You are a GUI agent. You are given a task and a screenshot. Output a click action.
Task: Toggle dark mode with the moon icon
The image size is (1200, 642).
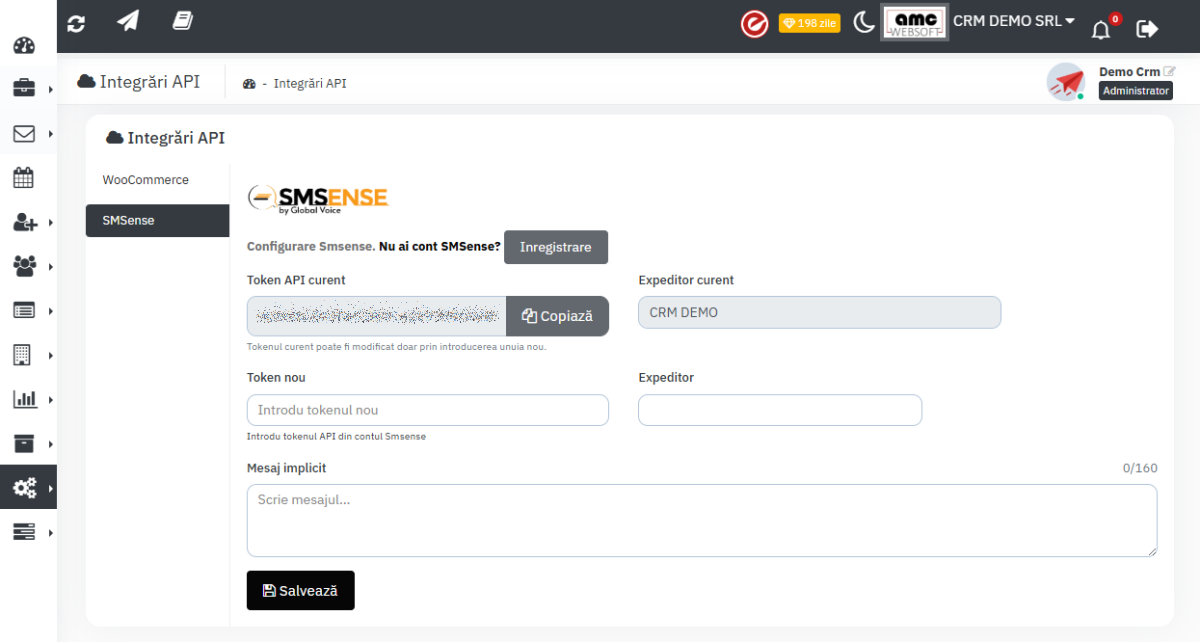[x=864, y=23]
